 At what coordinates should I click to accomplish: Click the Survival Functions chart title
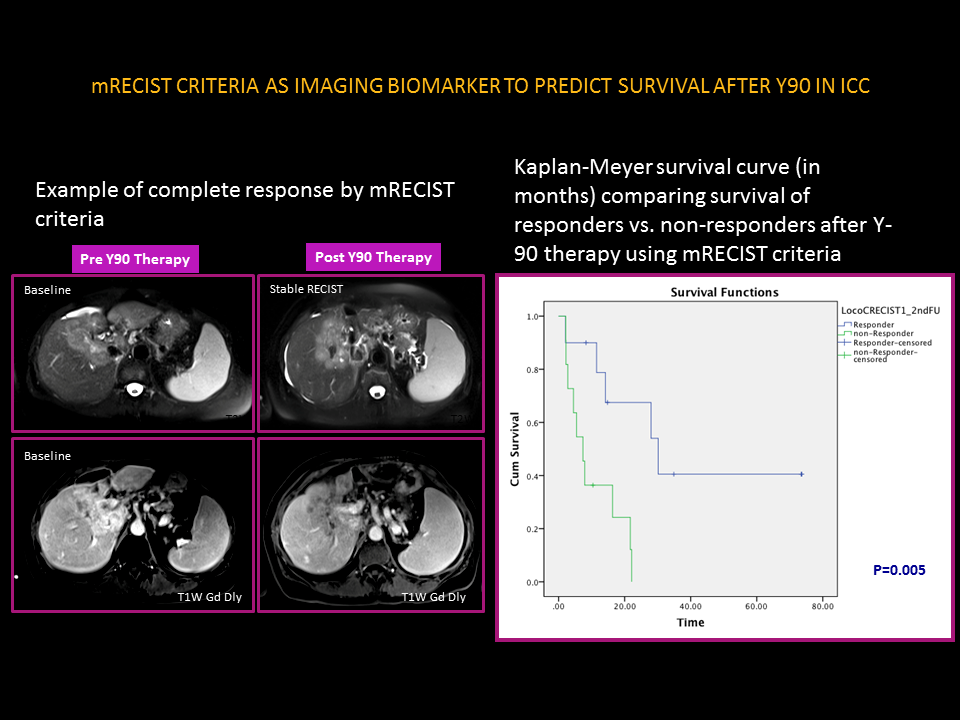pos(724,293)
